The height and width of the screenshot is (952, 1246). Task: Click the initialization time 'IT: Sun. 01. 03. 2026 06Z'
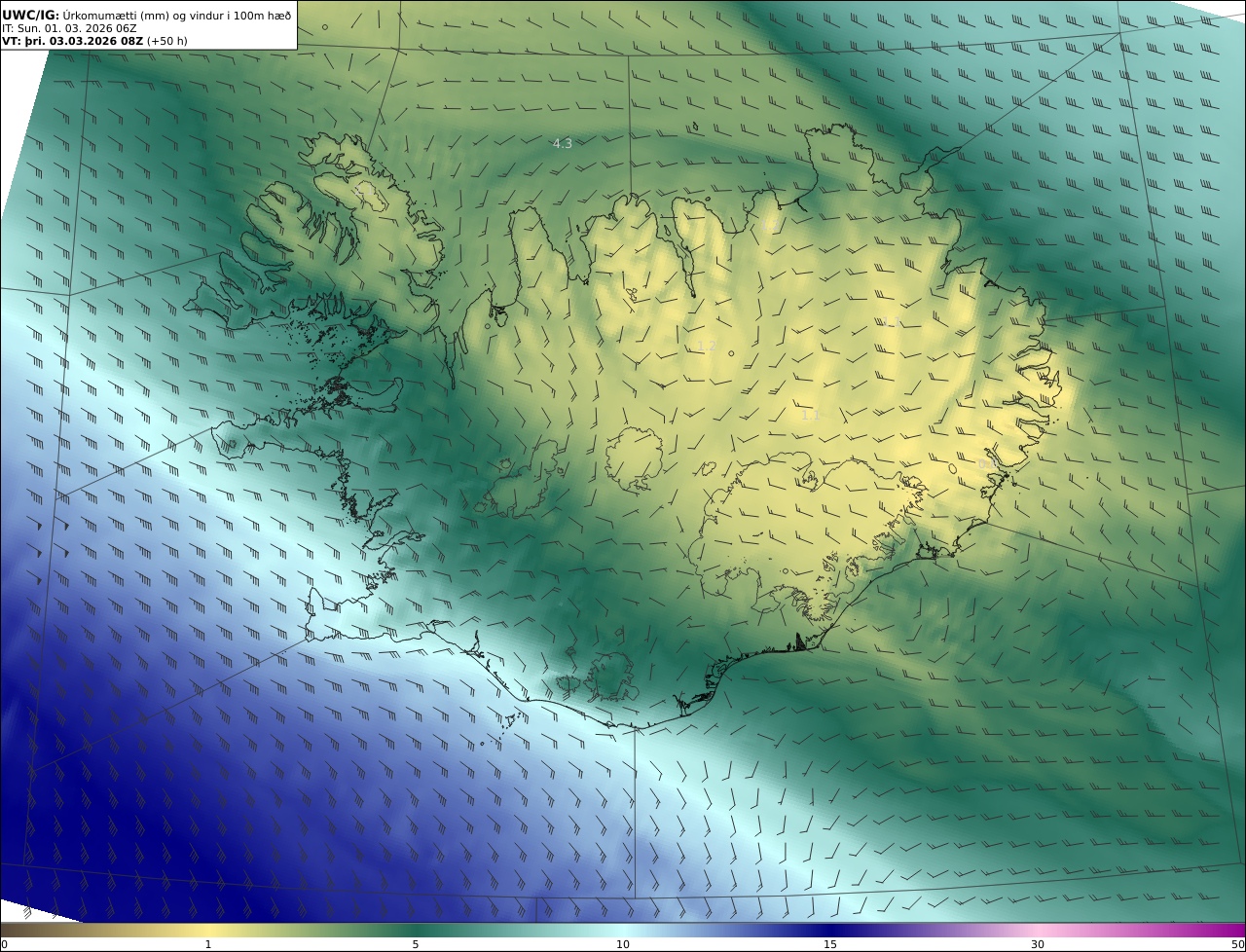pyautogui.click(x=69, y=28)
